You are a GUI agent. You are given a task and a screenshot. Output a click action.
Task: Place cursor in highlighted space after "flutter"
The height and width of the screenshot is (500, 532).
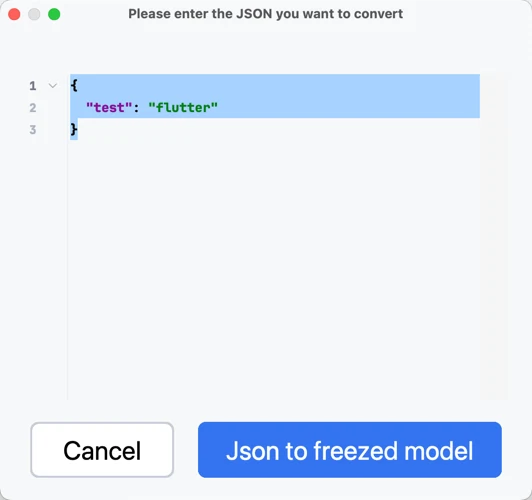(x=349, y=108)
